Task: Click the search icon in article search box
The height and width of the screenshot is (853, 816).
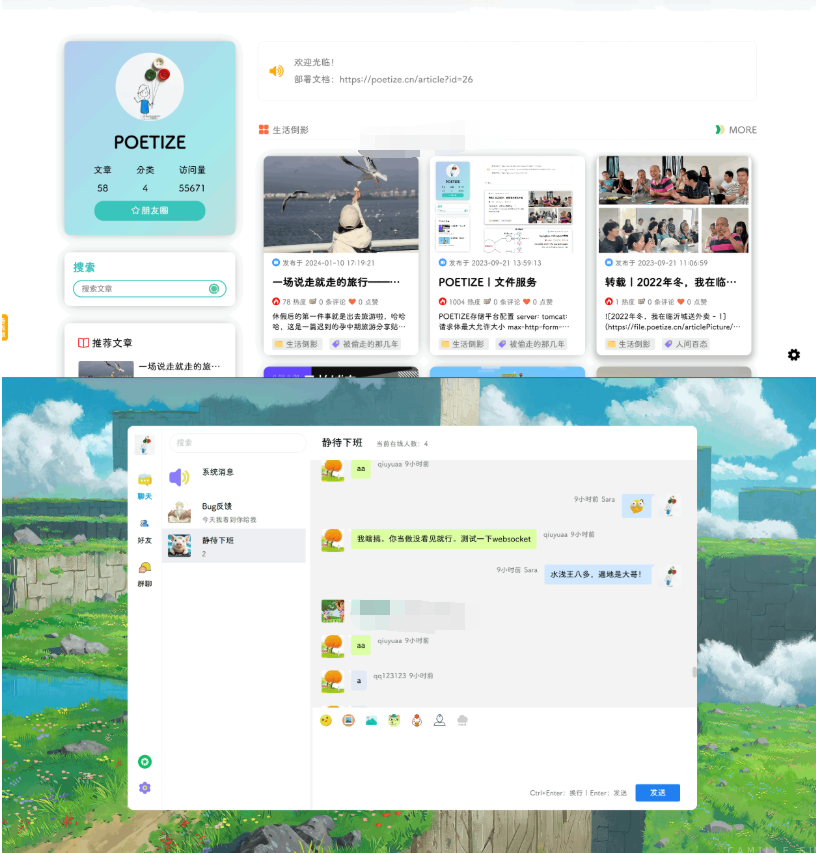Action: [x=214, y=289]
